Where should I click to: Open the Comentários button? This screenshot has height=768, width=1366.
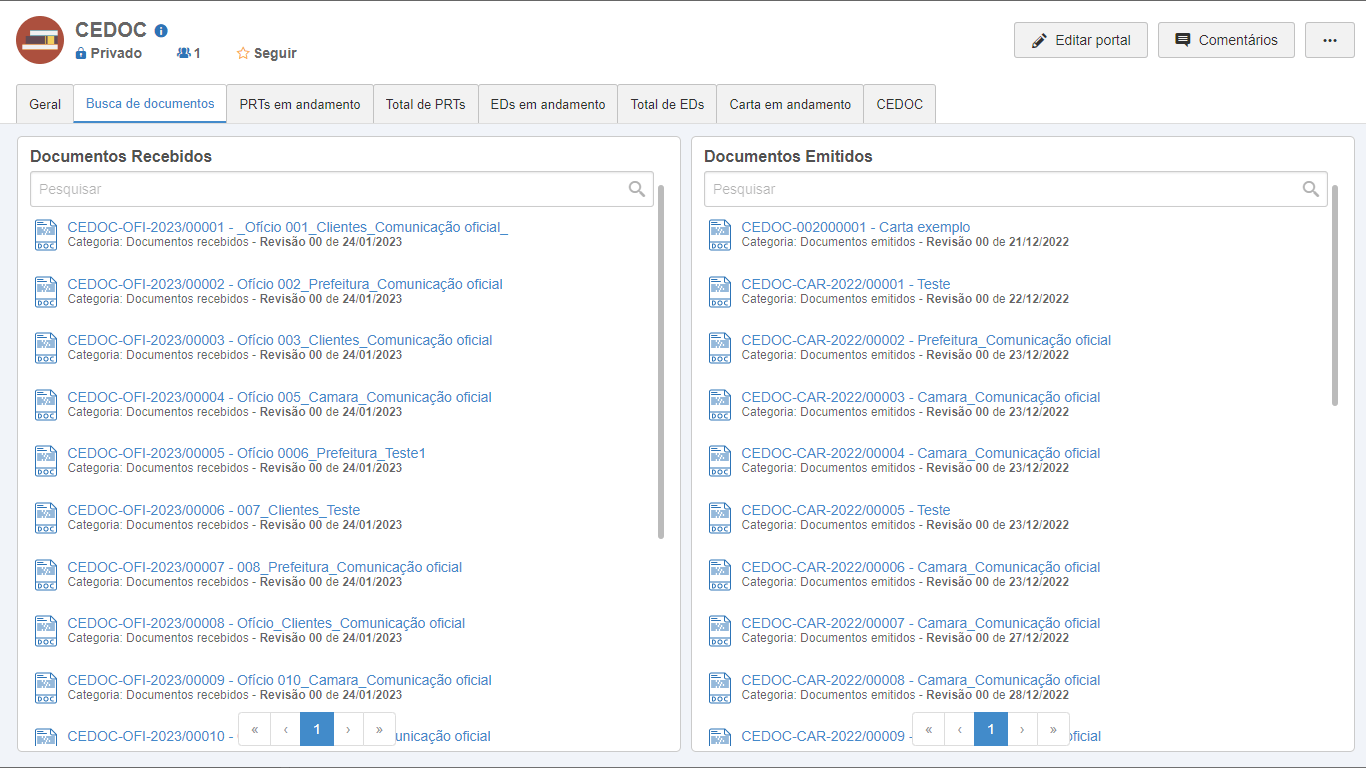click(x=1226, y=40)
